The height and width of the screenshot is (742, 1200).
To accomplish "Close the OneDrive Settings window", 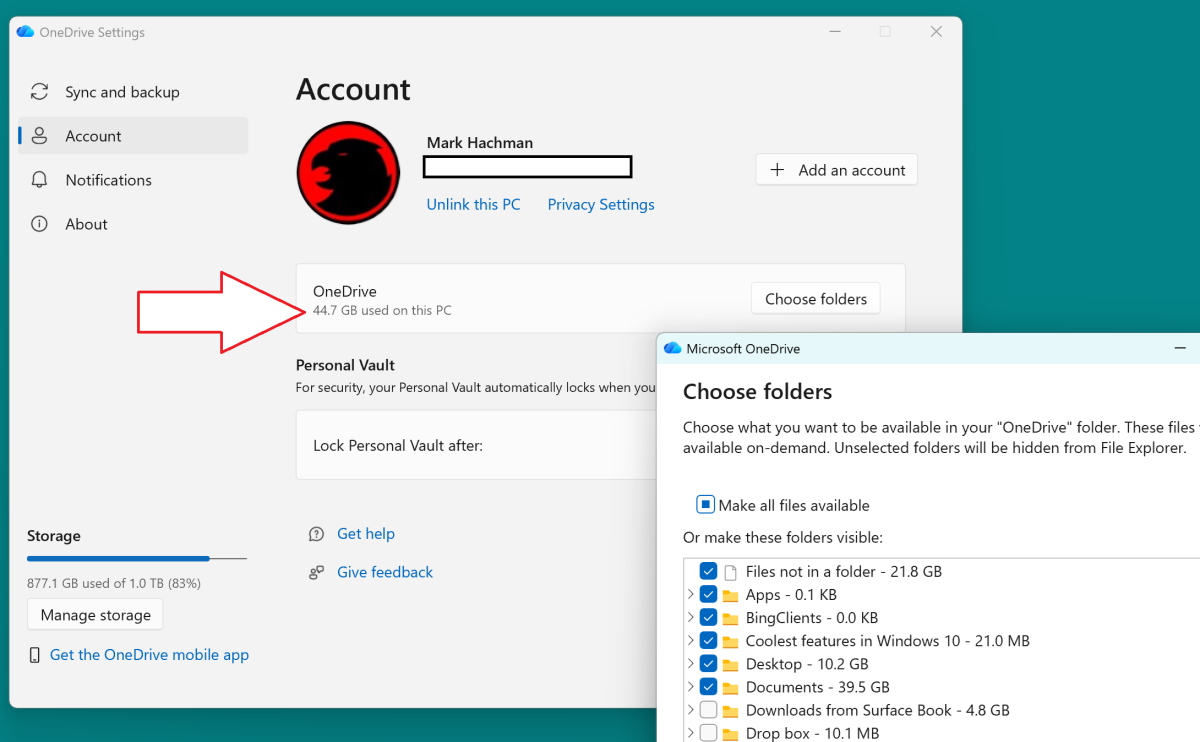I will click(936, 32).
